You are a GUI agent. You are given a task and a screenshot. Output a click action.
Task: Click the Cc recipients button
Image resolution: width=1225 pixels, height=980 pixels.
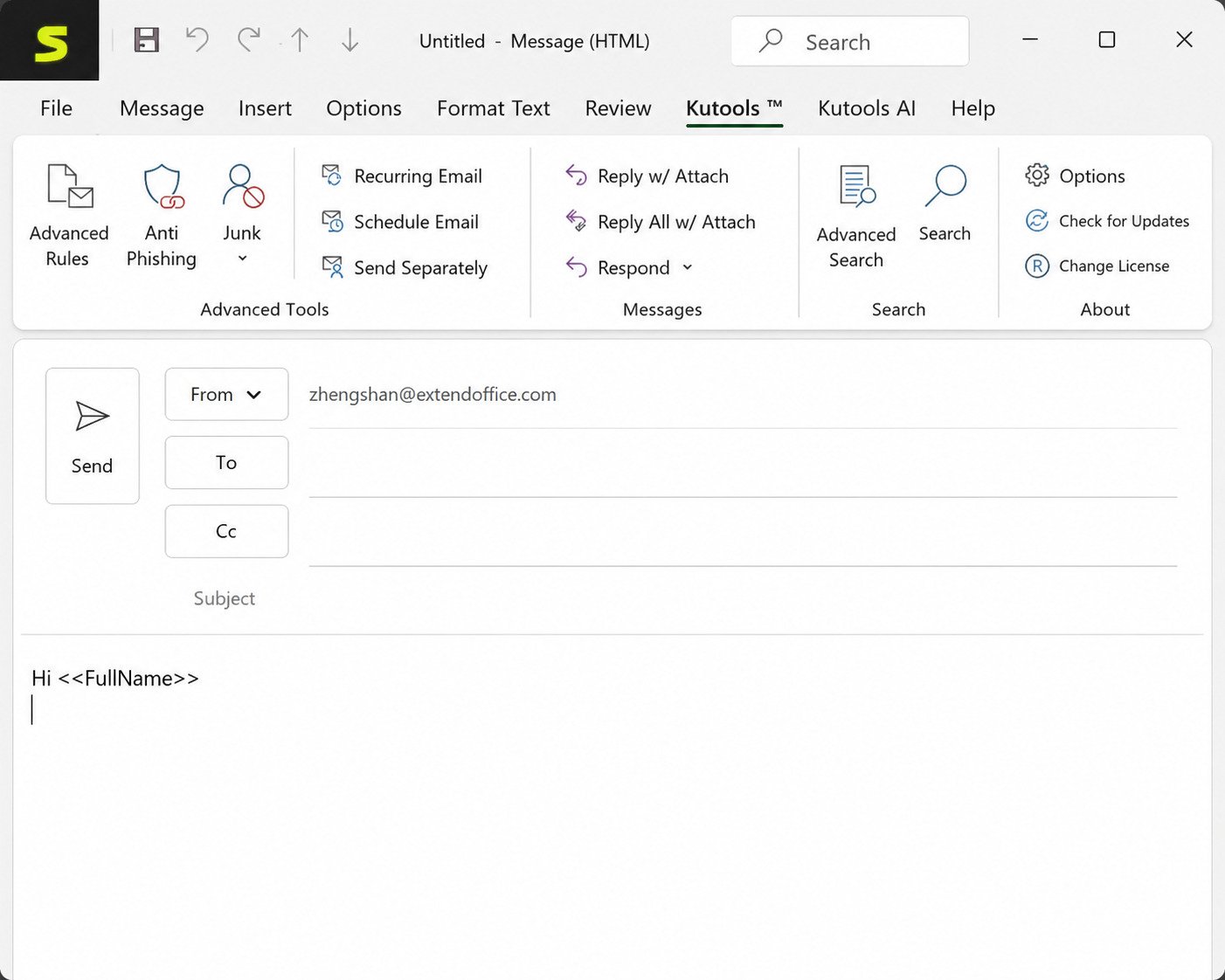tap(226, 531)
